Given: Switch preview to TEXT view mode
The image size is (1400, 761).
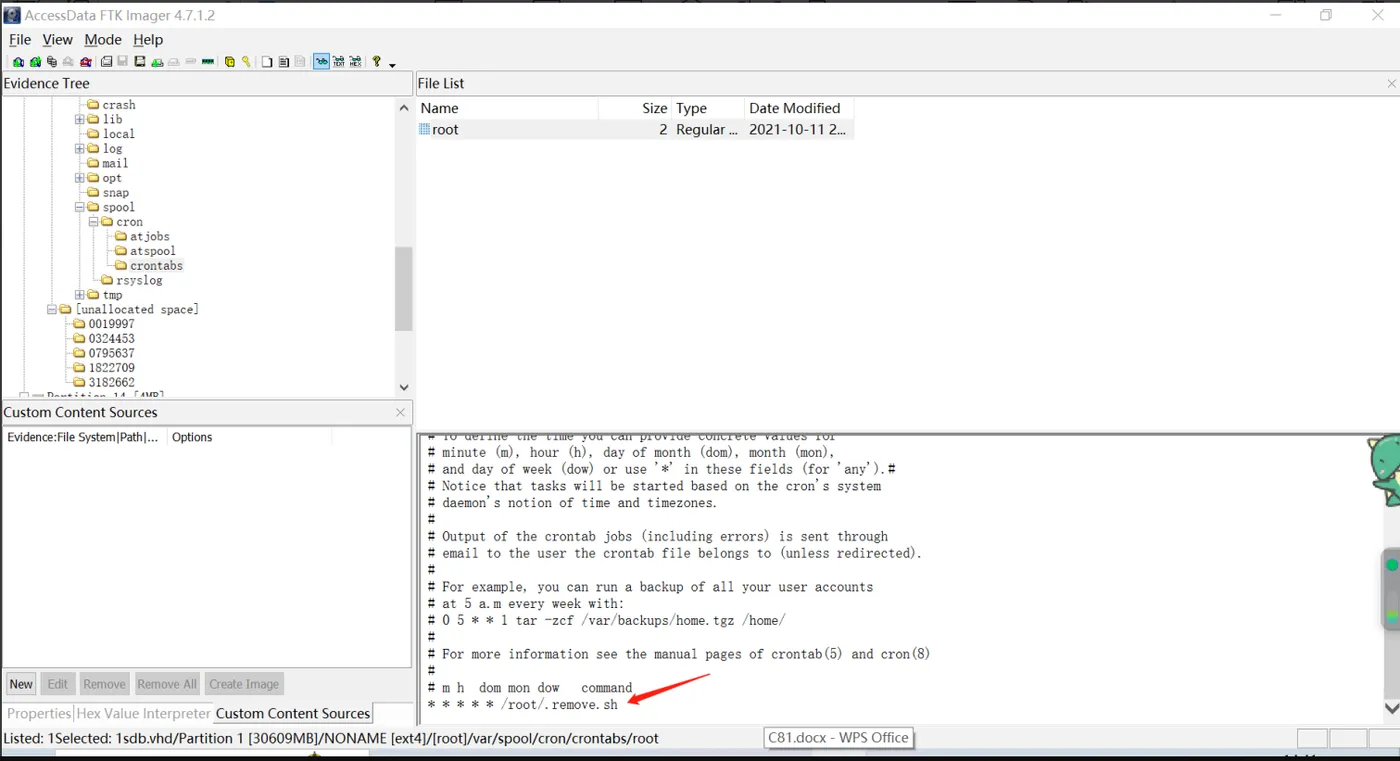Looking at the screenshot, I should 339,61.
